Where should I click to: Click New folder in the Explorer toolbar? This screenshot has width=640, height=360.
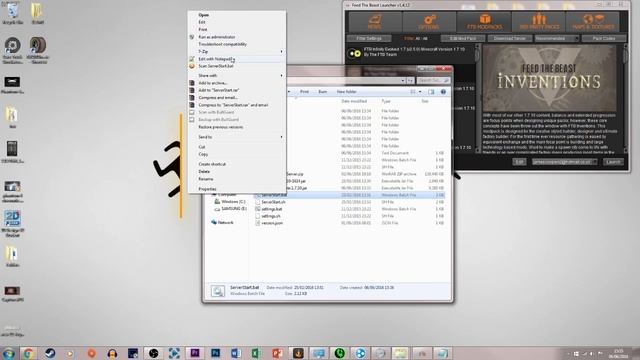[x=347, y=92]
